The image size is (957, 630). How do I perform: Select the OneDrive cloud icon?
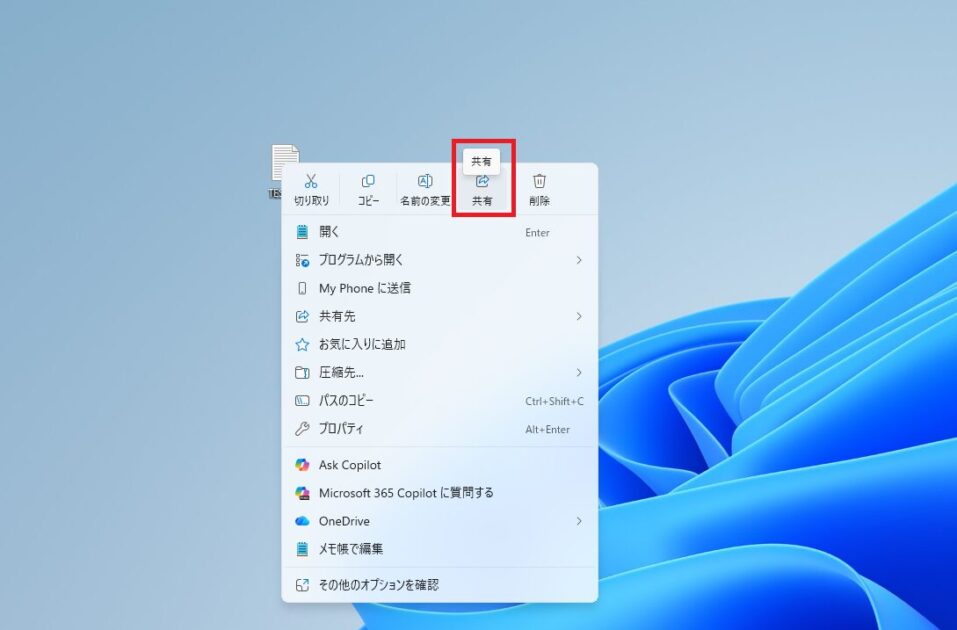301,521
